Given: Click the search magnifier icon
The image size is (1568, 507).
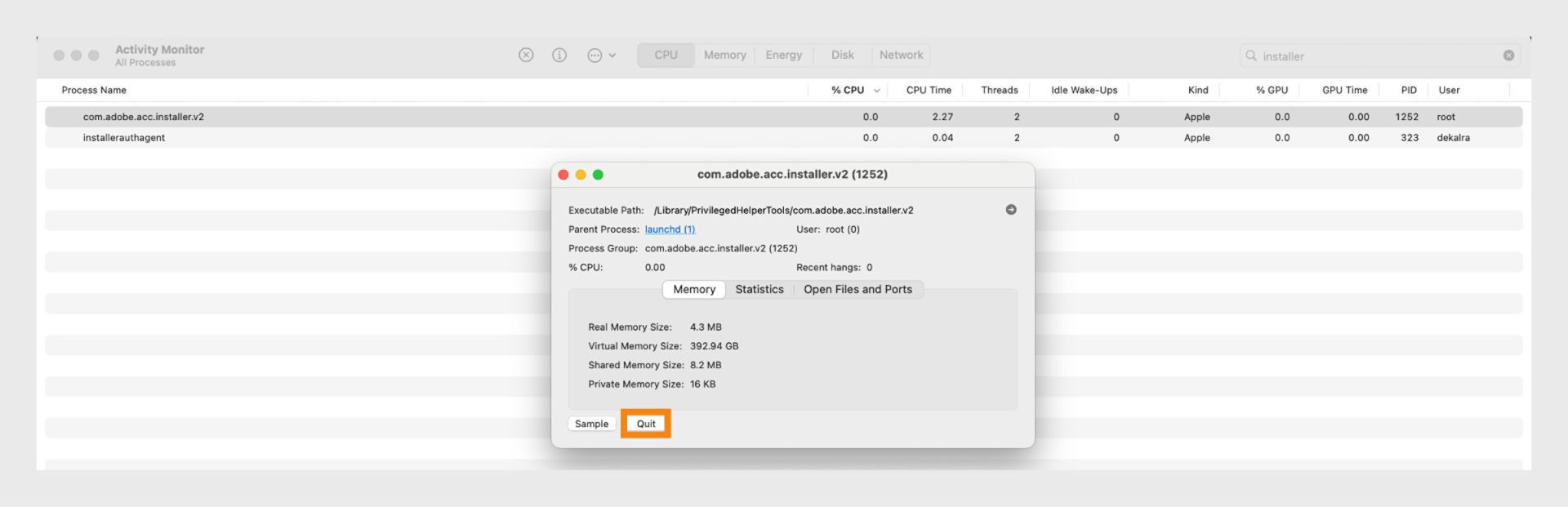Looking at the screenshot, I should pyautogui.click(x=1250, y=56).
